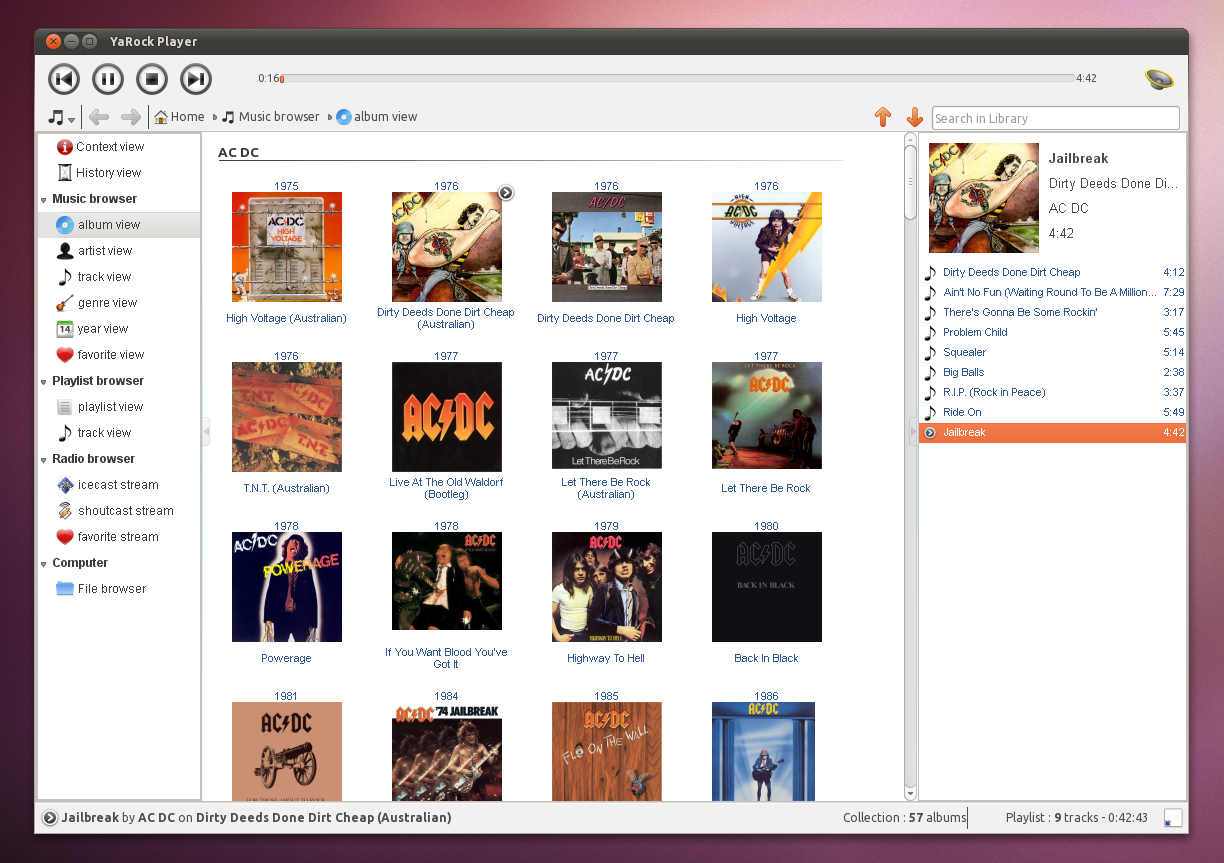The width and height of the screenshot is (1224, 863).
Task: Click the playlist panel collapse handle
Action: pos(912,432)
